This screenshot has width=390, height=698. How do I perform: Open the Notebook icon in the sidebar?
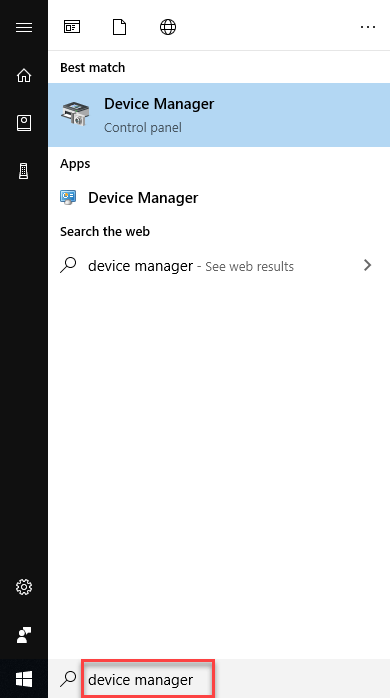[x=24, y=123]
